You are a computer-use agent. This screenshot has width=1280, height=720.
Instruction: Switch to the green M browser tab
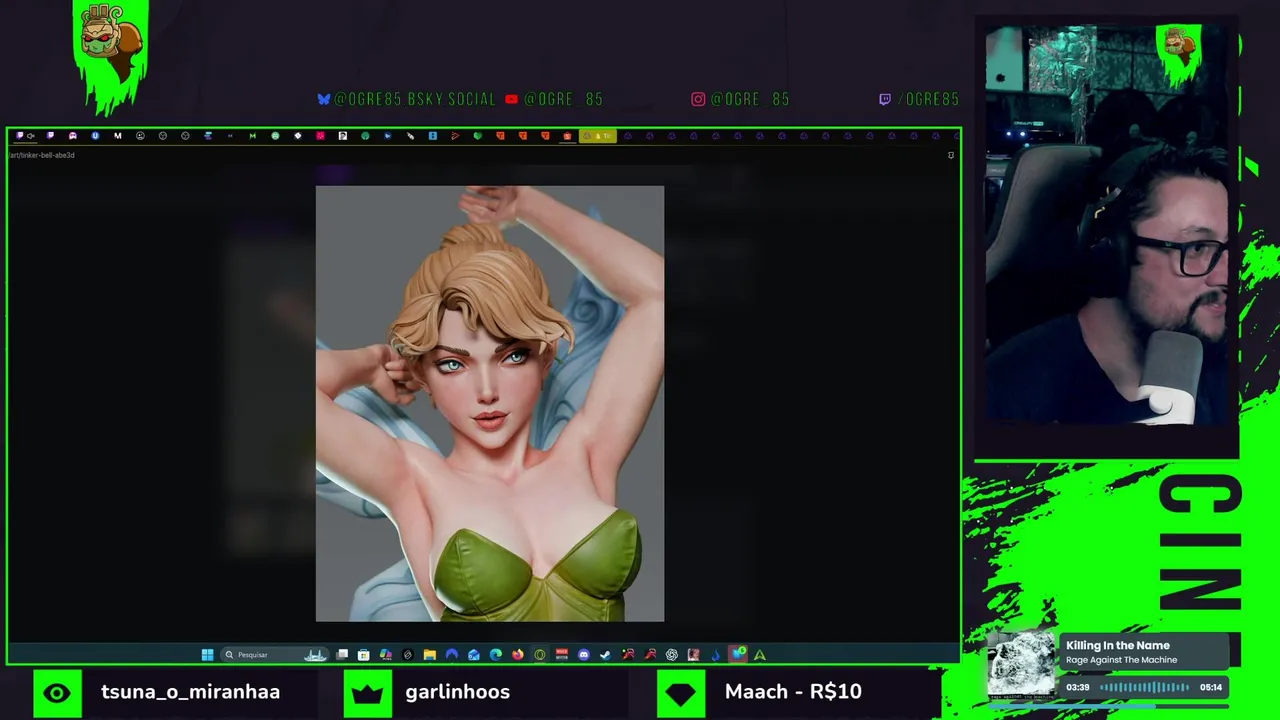[x=252, y=136]
